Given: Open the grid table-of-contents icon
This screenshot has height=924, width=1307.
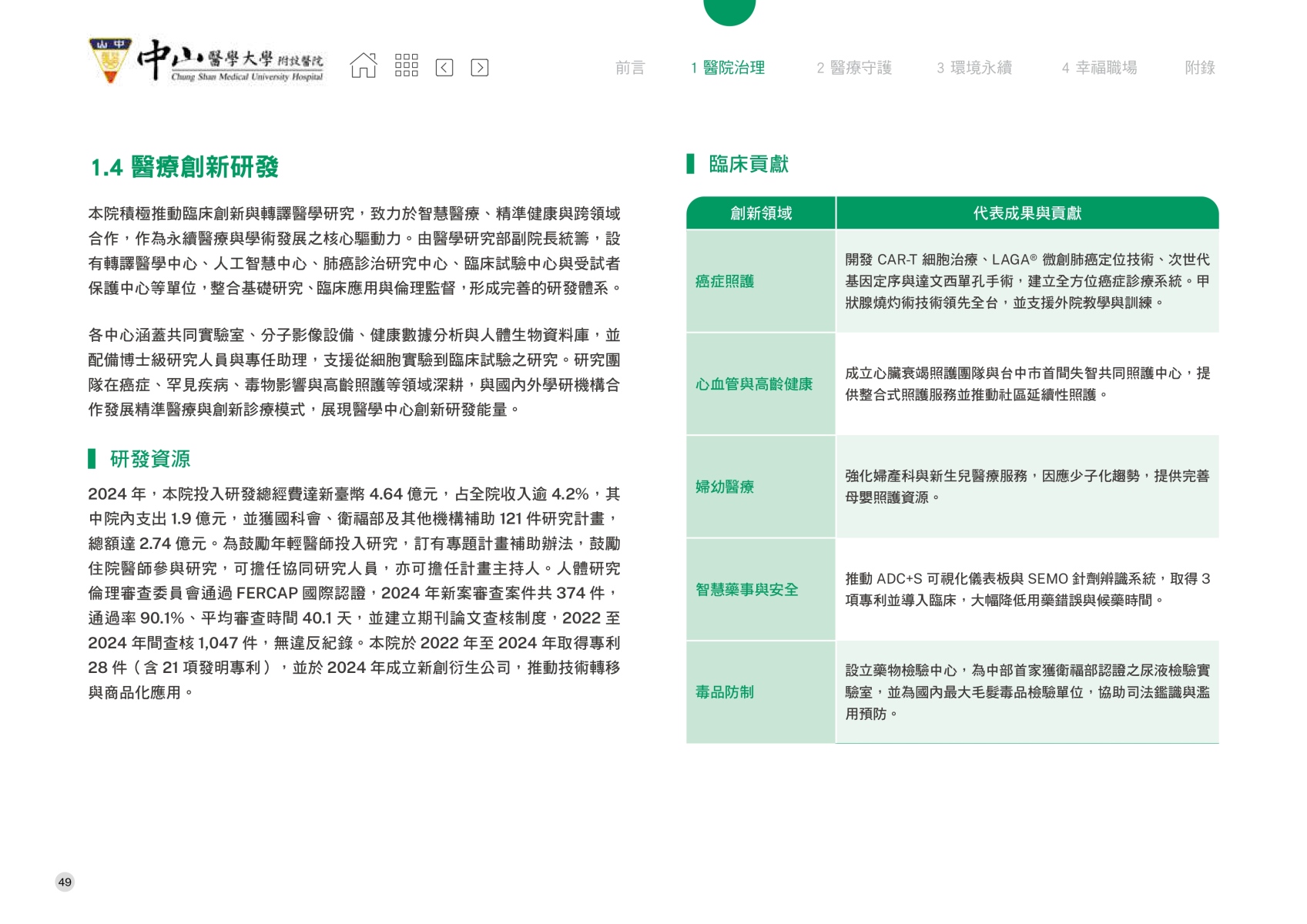Looking at the screenshot, I should (406, 66).
